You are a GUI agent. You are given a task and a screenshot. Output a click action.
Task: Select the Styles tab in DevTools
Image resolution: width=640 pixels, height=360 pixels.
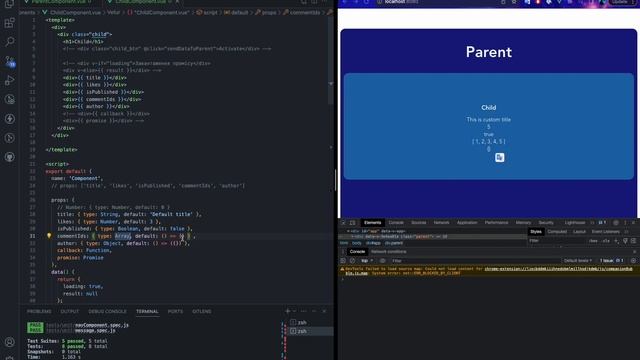(x=536, y=232)
